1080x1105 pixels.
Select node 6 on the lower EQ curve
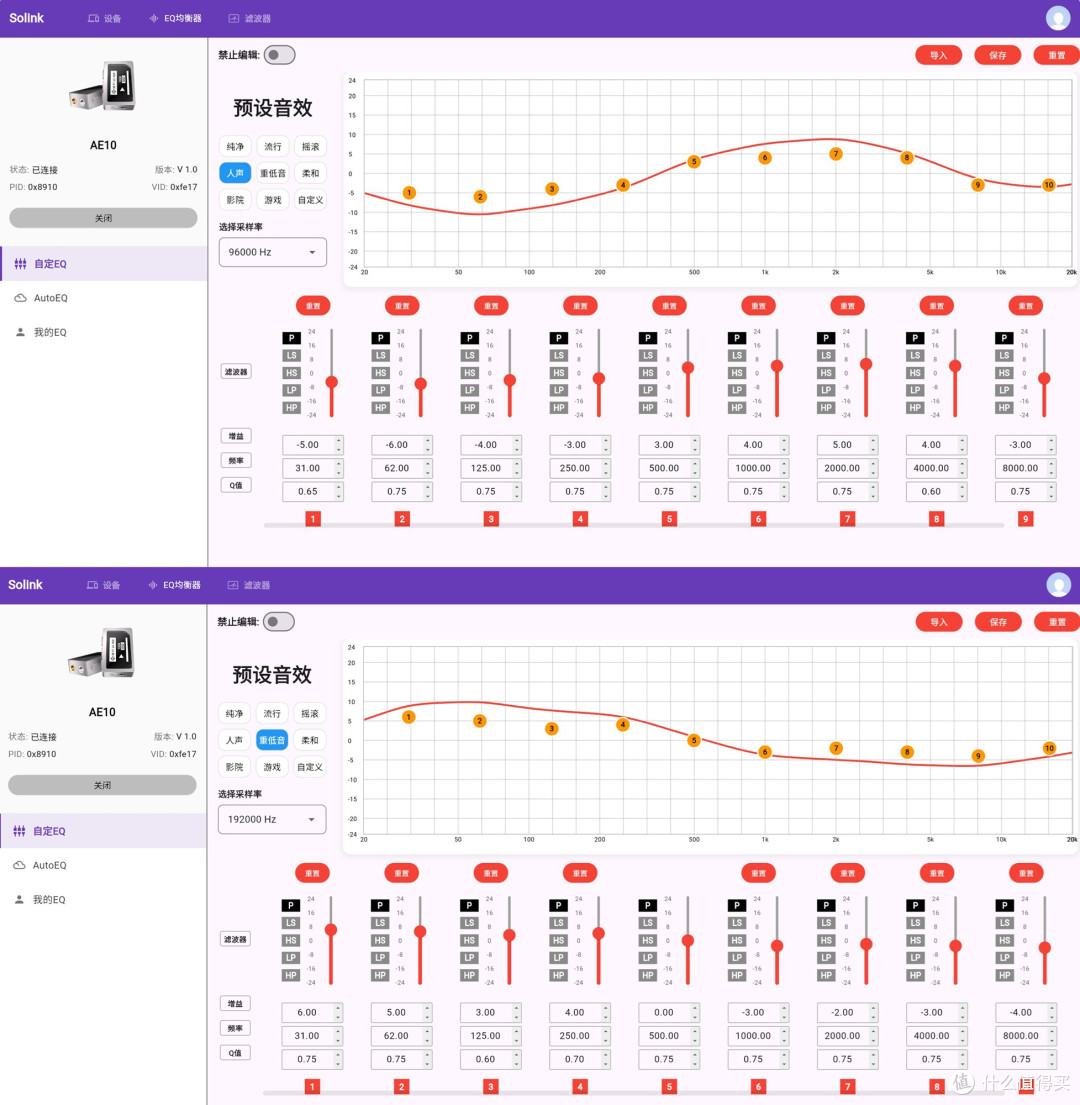tap(764, 752)
